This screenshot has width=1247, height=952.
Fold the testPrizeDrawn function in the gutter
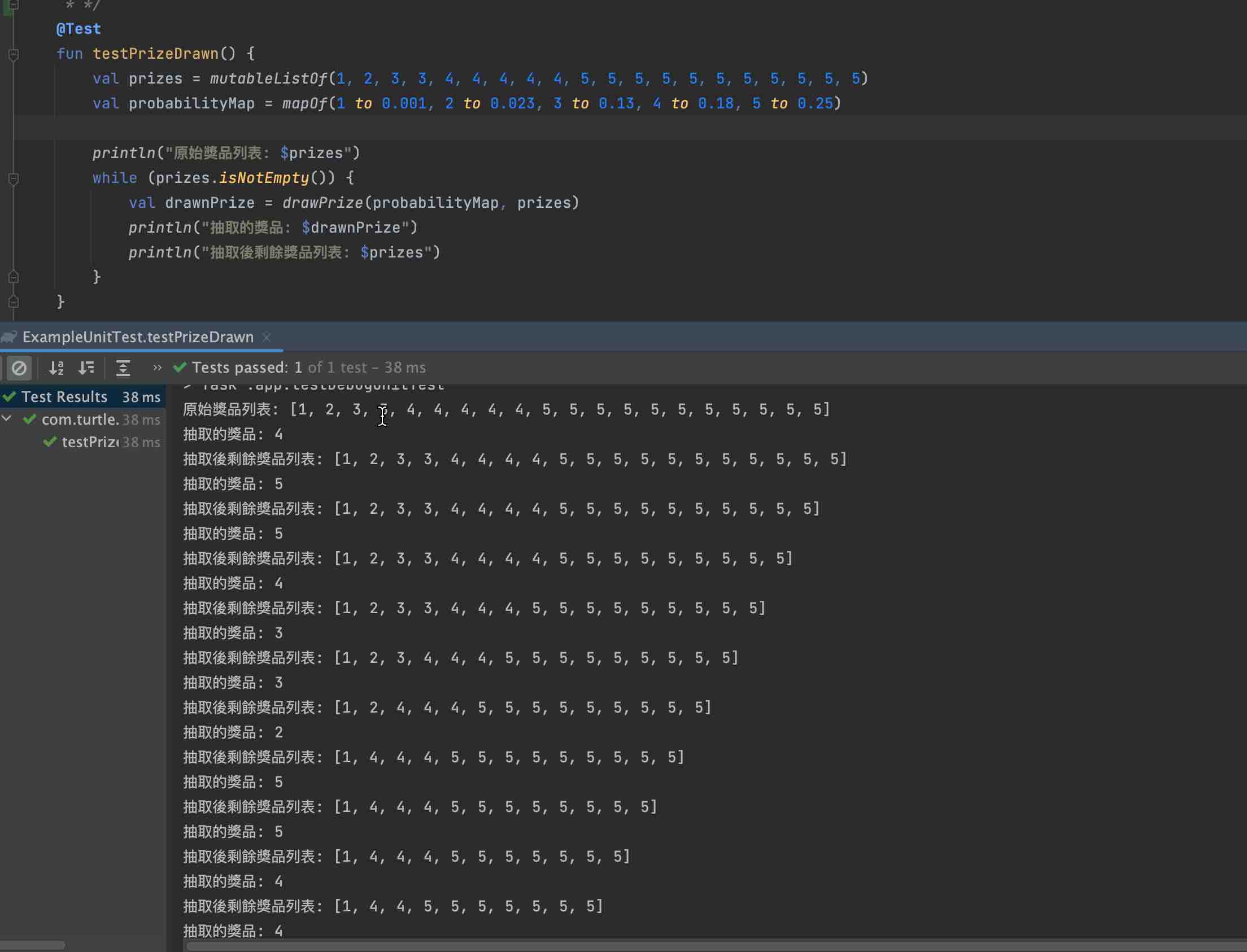[14, 54]
